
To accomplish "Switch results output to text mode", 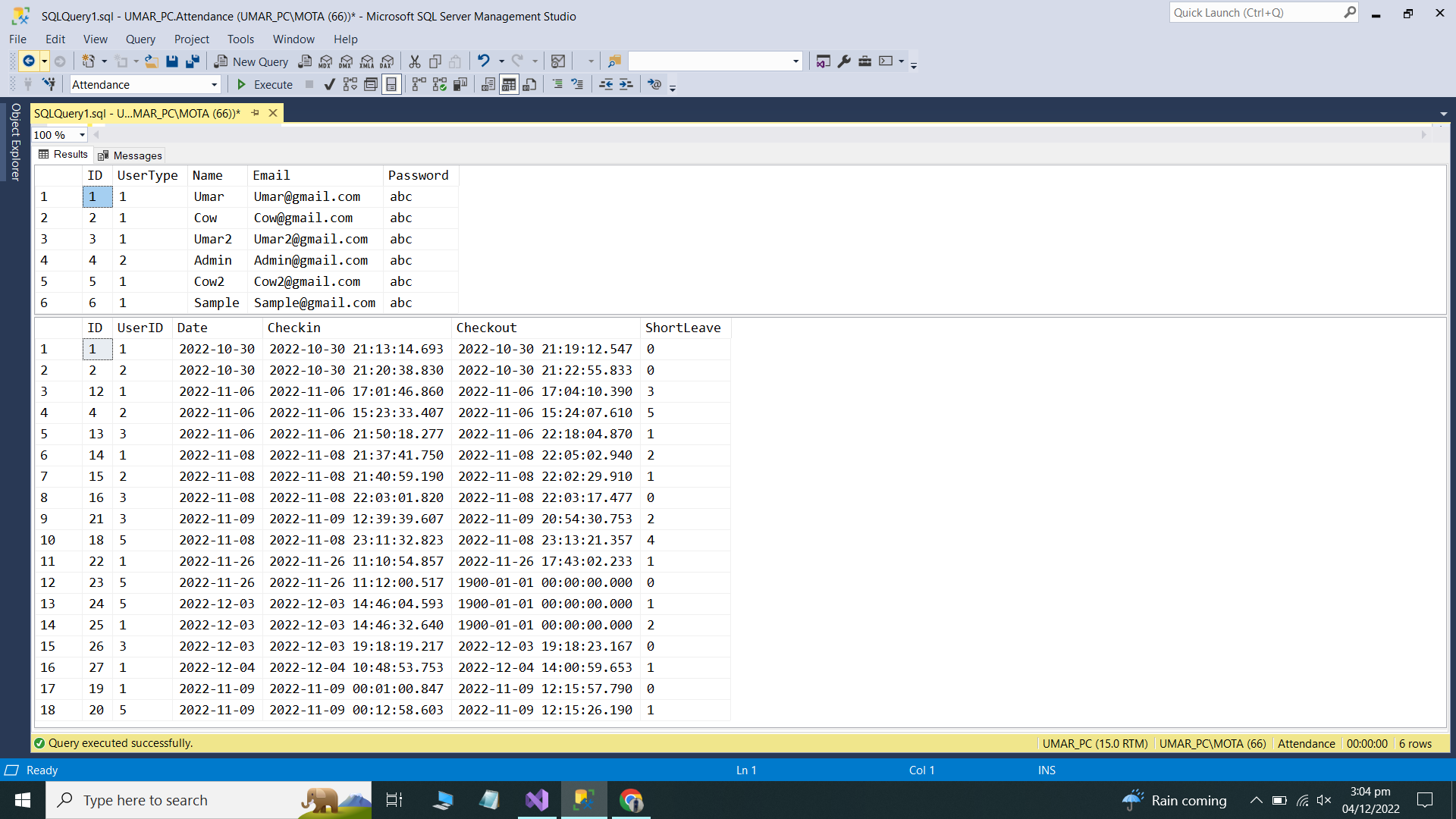I will click(488, 84).
